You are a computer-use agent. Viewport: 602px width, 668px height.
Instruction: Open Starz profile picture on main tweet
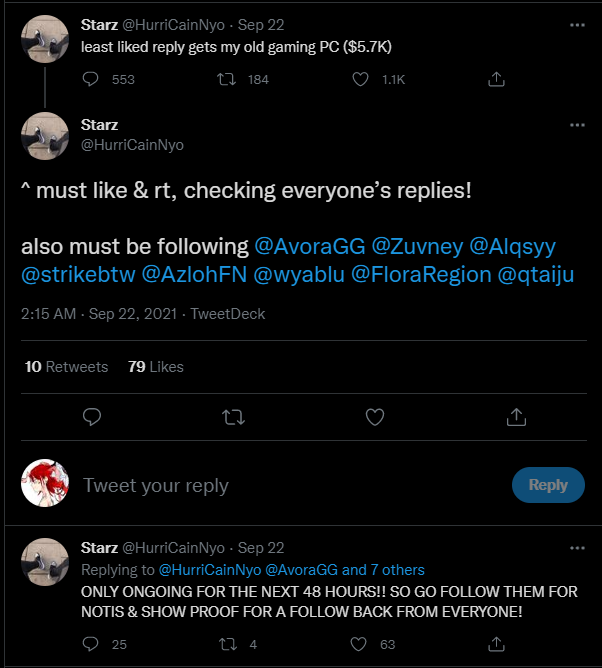(45, 135)
